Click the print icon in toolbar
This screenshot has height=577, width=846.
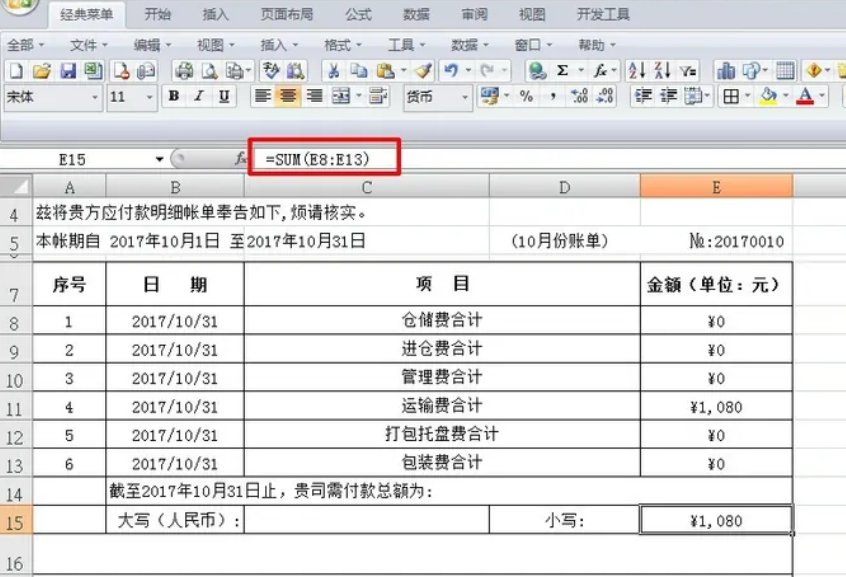click(185, 71)
